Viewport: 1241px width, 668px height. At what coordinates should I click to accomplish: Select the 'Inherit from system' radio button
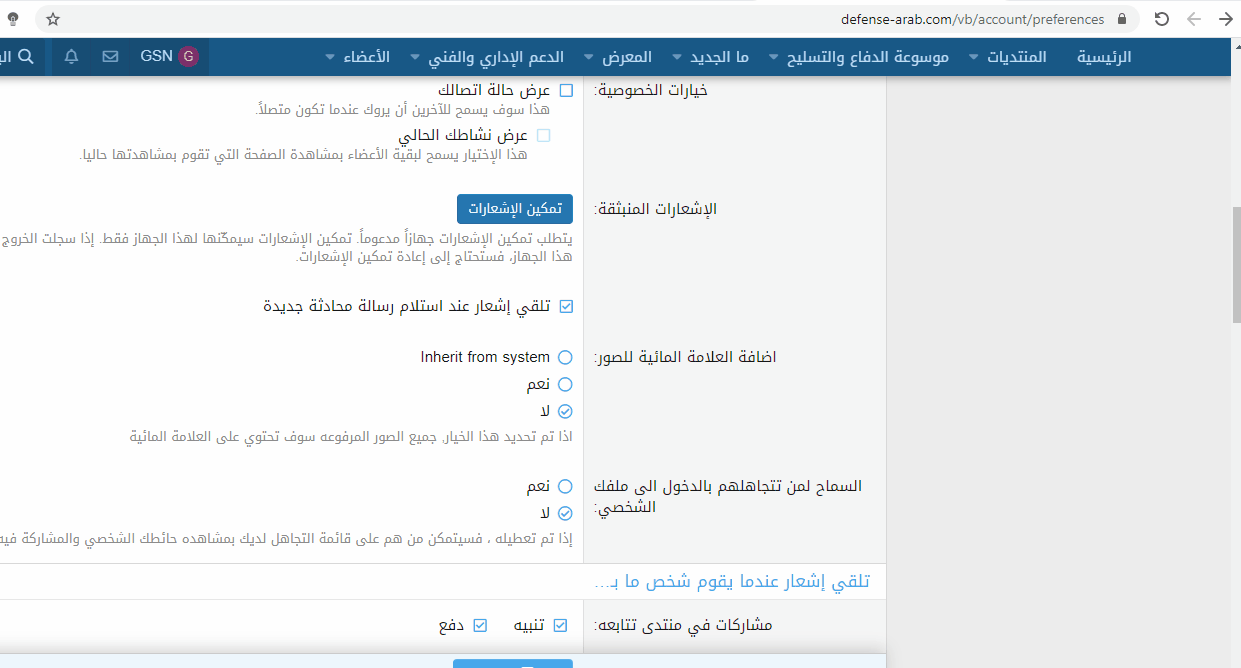click(x=565, y=357)
